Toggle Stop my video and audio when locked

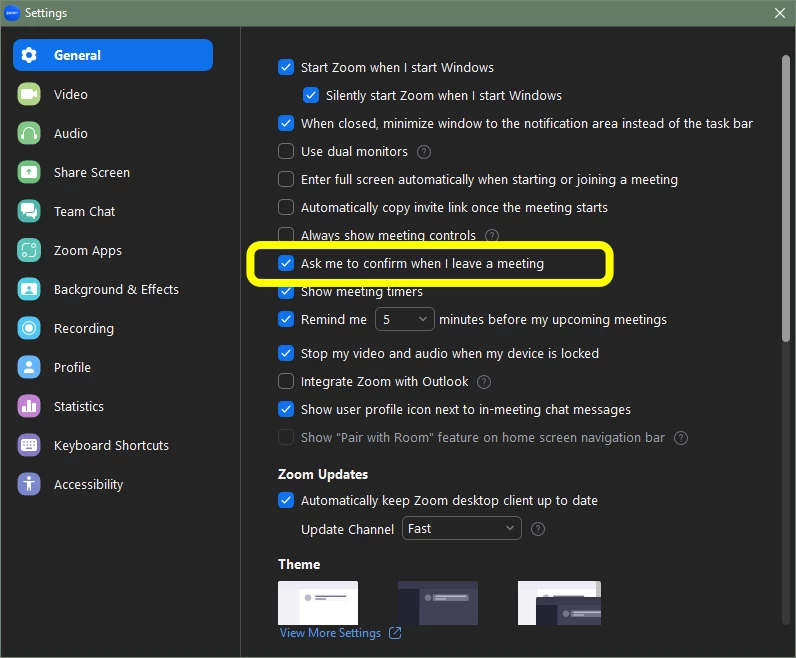pyautogui.click(x=286, y=353)
